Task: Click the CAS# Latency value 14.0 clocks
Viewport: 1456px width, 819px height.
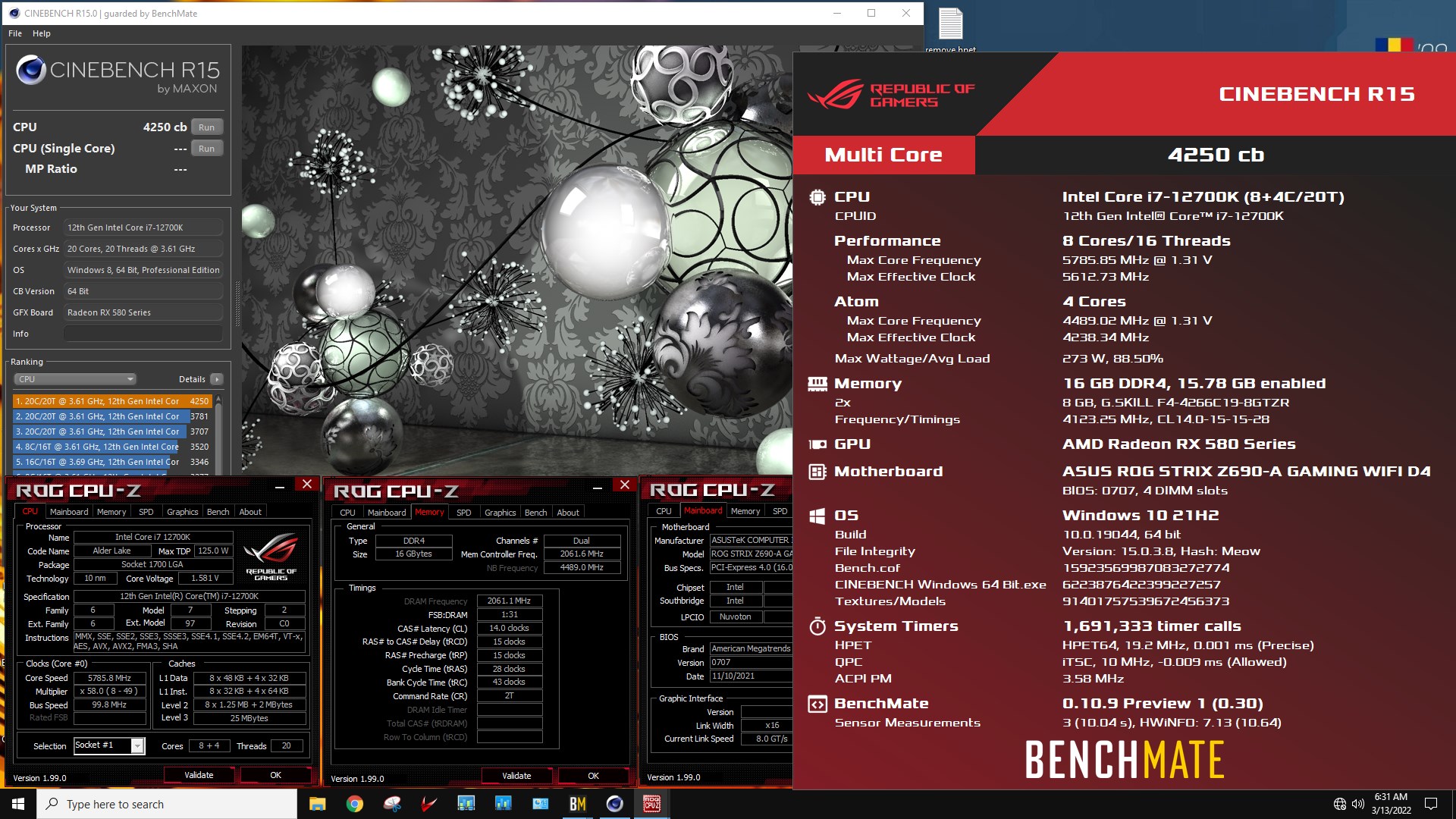Action: (509, 628)
